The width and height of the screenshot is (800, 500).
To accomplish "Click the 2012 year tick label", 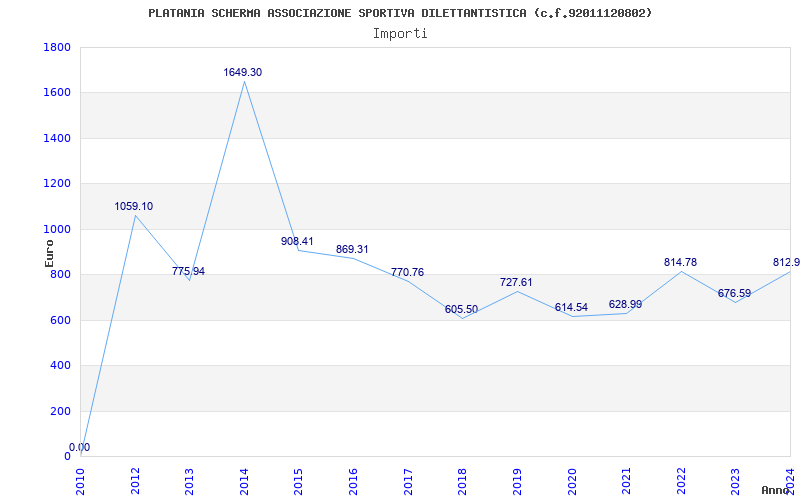I will (135, 482).
